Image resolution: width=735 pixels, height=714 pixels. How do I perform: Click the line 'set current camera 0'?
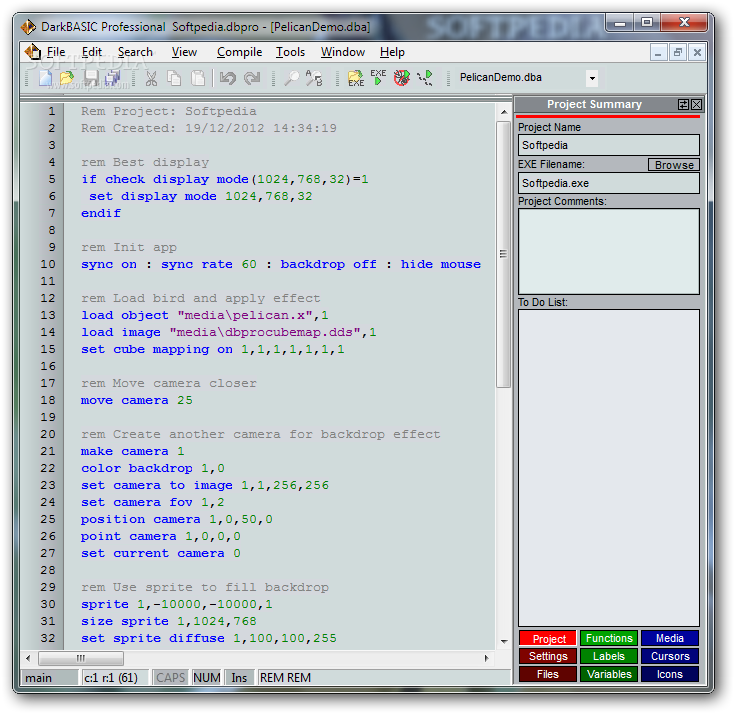161,554
